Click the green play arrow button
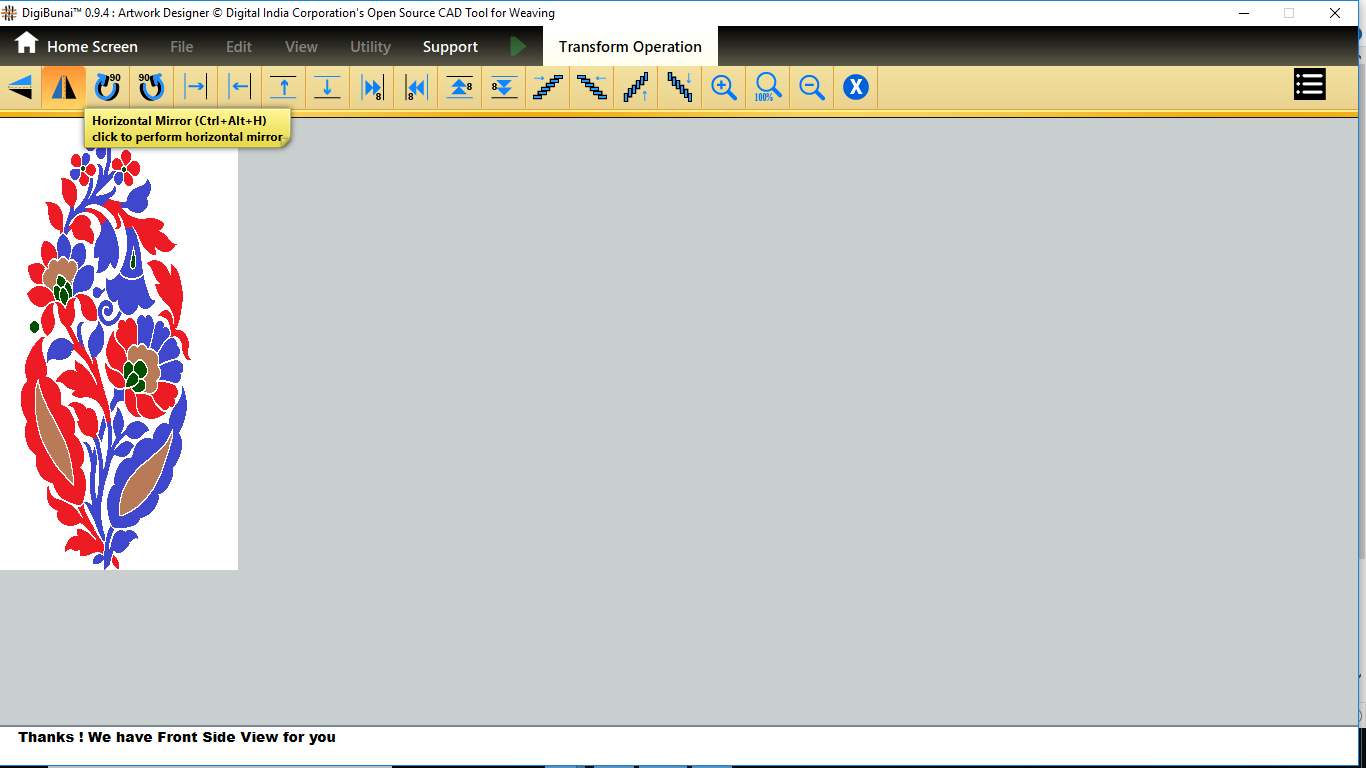1366x768 pixels. pyautogui.click(x=517, y=46)
